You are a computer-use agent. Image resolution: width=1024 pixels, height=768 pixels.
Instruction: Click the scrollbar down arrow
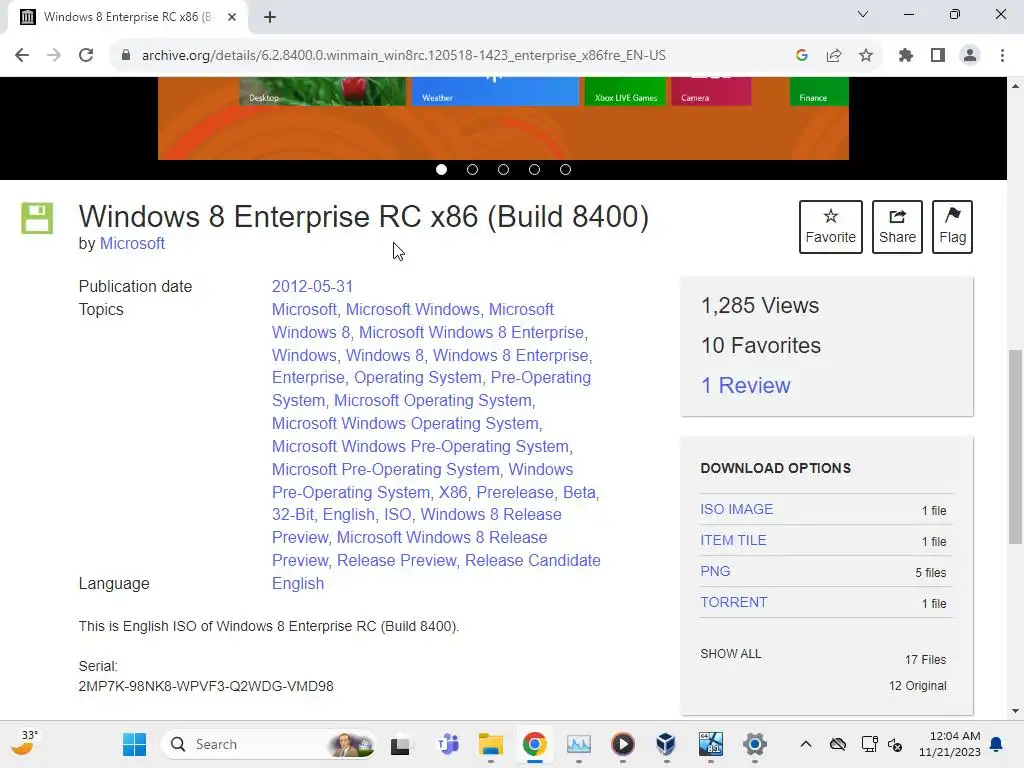click(1015, 711)
